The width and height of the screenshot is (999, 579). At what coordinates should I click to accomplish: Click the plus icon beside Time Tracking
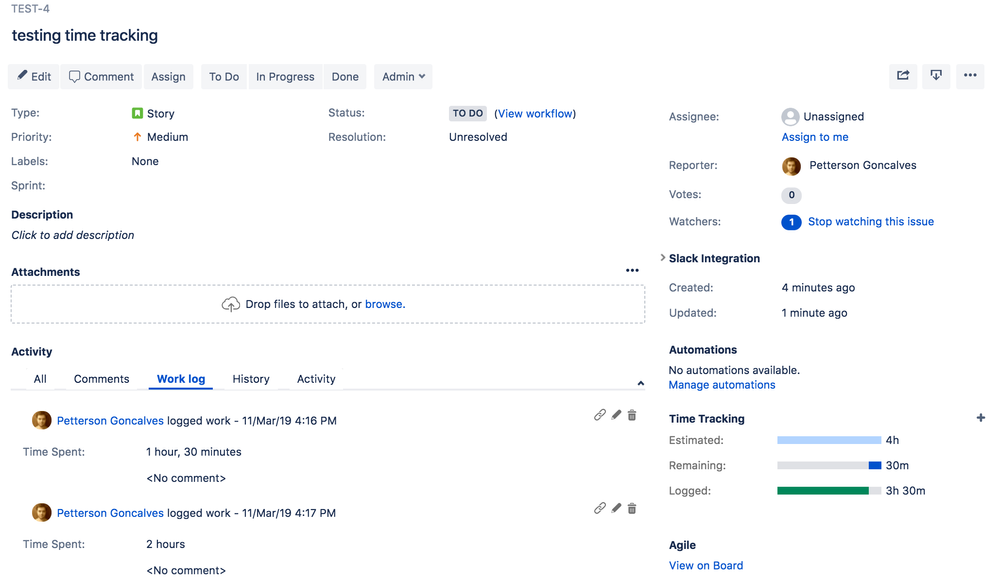point(981,418)
